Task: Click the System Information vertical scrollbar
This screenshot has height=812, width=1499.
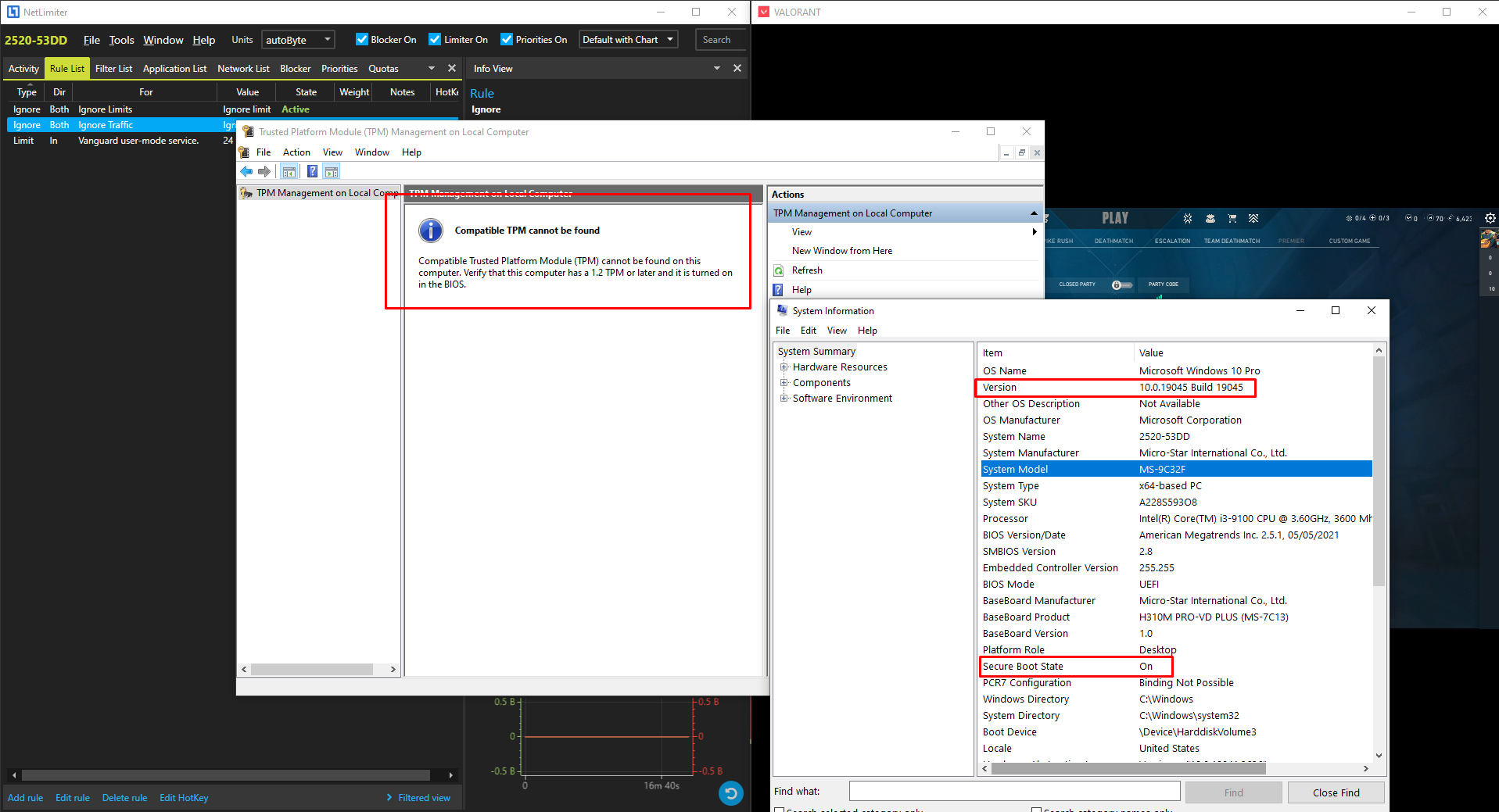Action: (x=1379, y=470)
